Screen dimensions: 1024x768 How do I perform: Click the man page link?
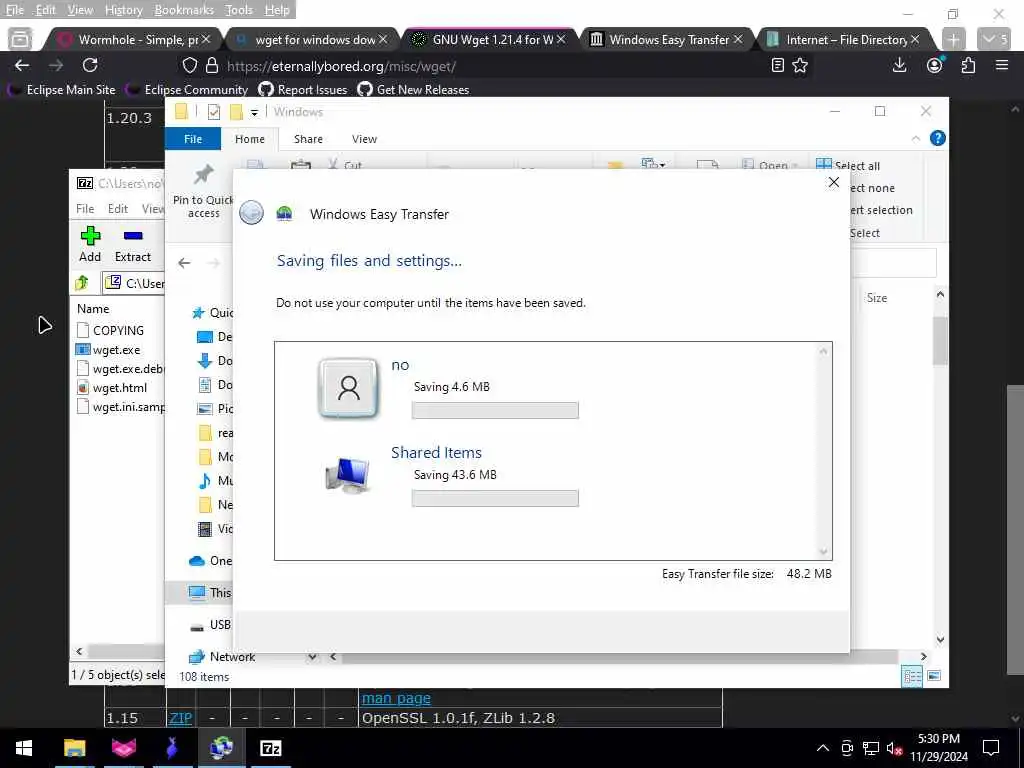tap(396, 698)
